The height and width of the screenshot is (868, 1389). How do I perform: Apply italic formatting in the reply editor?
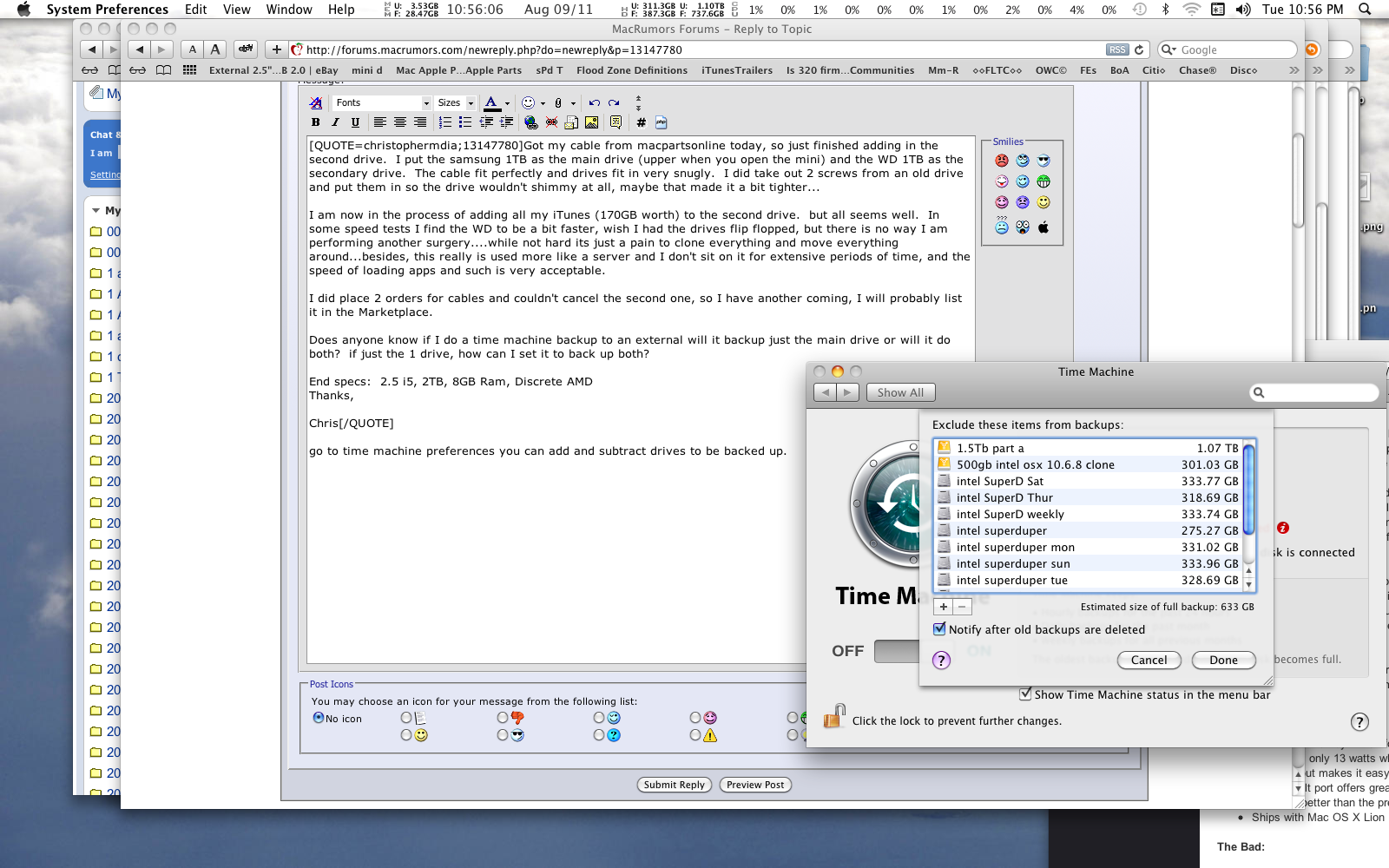(335, 122)
